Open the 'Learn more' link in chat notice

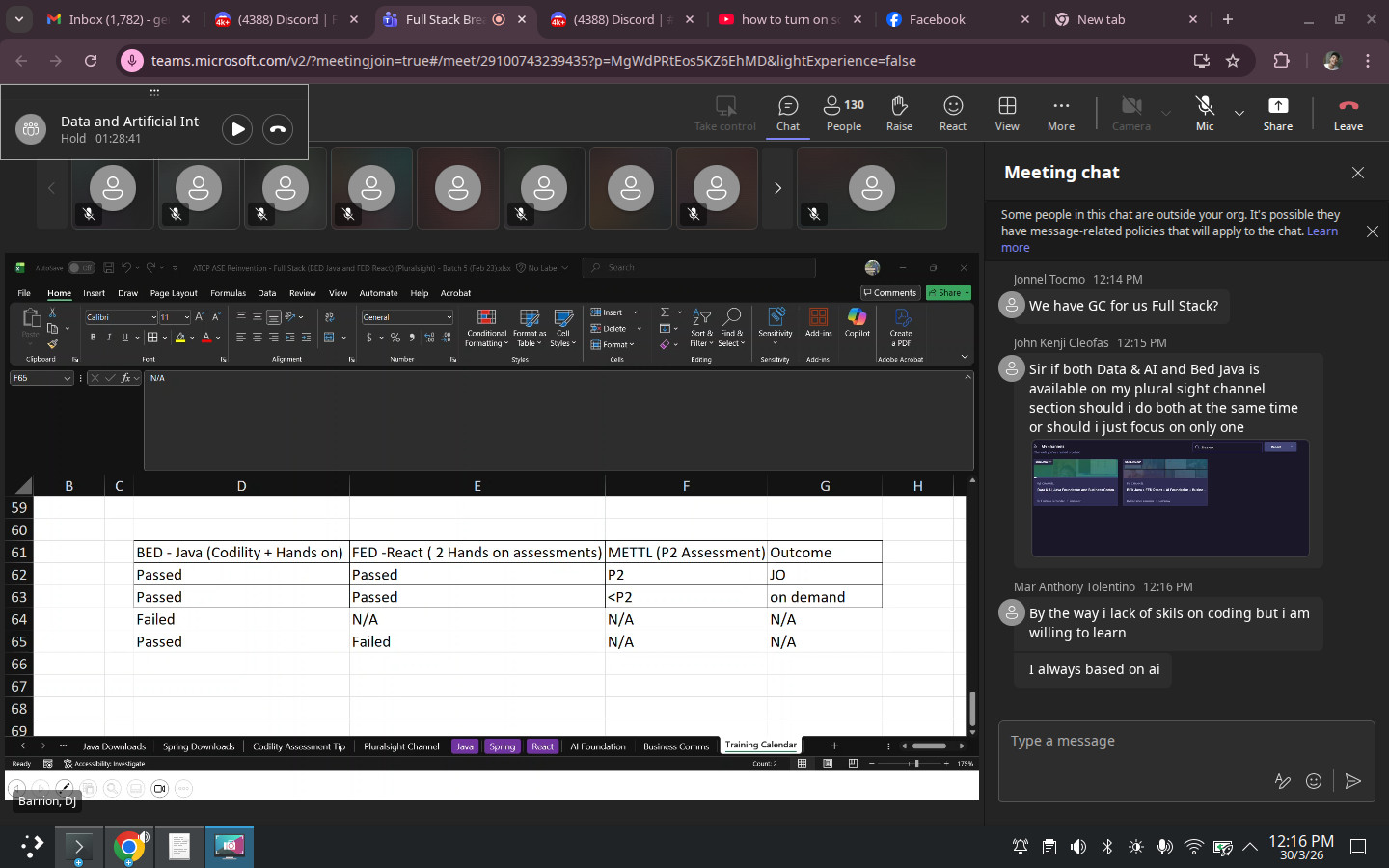1321,231
